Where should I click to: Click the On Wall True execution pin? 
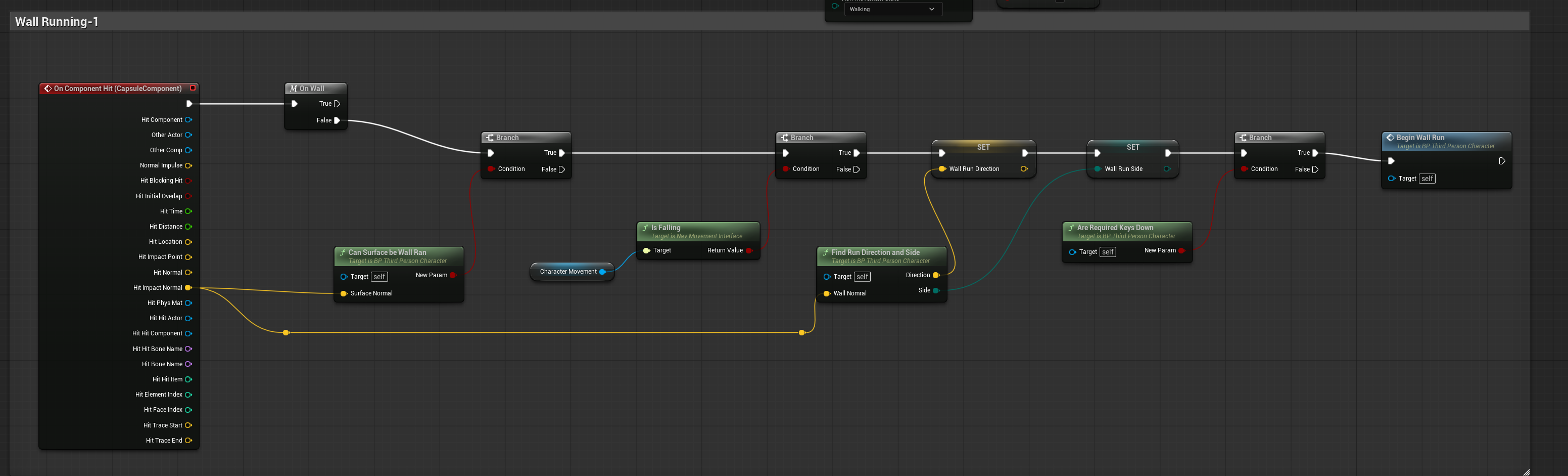click(337, 104)
